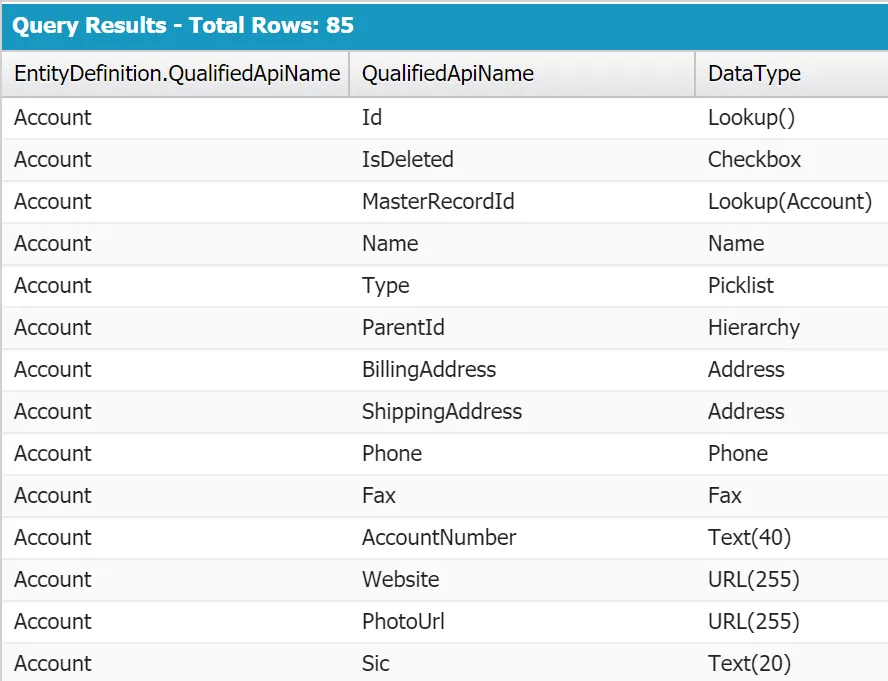
Task: Click the BillingAddress field cell
Action: click(x=428, y=370)
